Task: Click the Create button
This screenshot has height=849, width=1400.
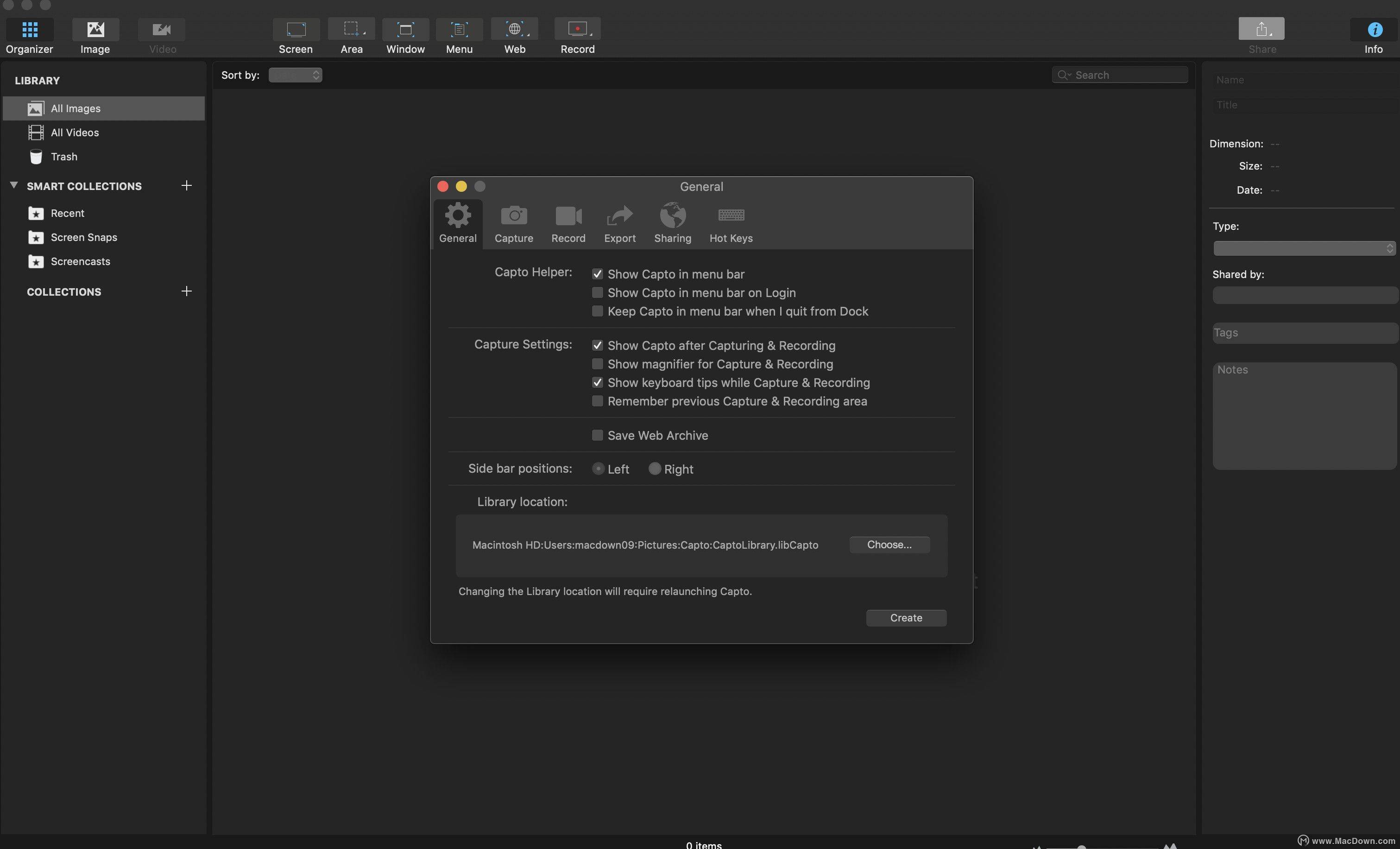Action: (x=906, y=618)
